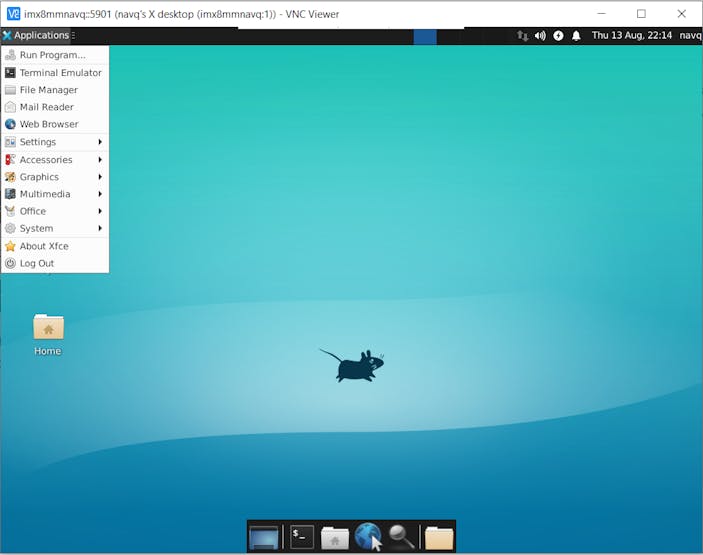Click the Settings menu icon
The image size is (703, 555).
click(10, 142)
